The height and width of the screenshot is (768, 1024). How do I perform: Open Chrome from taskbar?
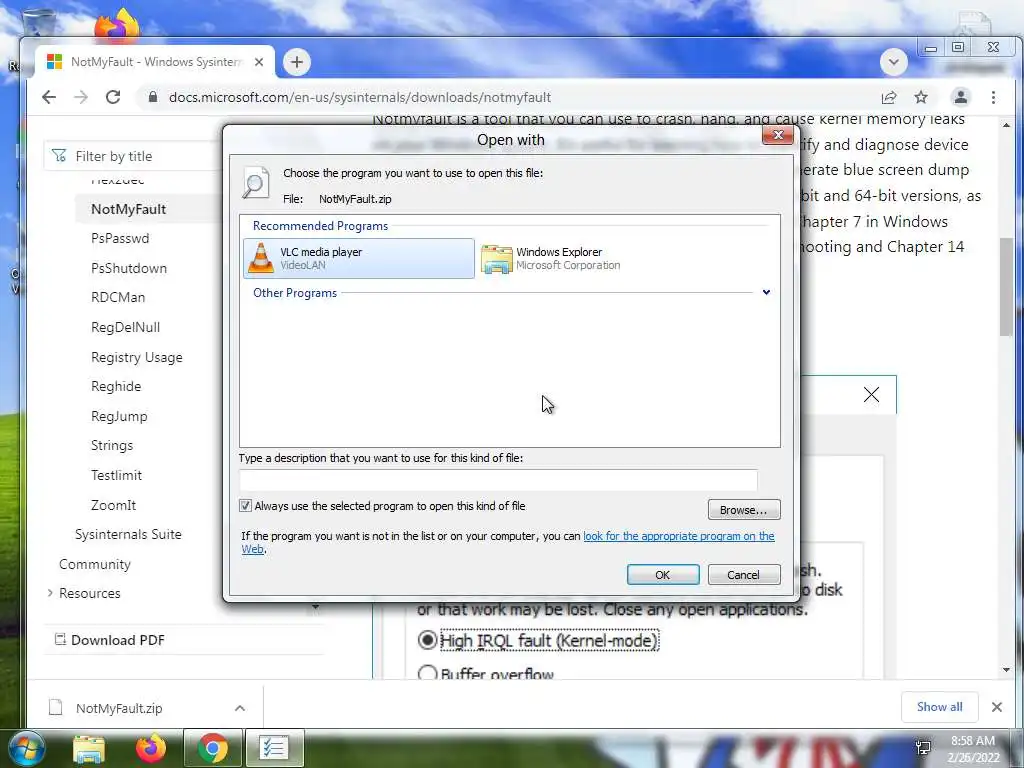tap(212, 748)
